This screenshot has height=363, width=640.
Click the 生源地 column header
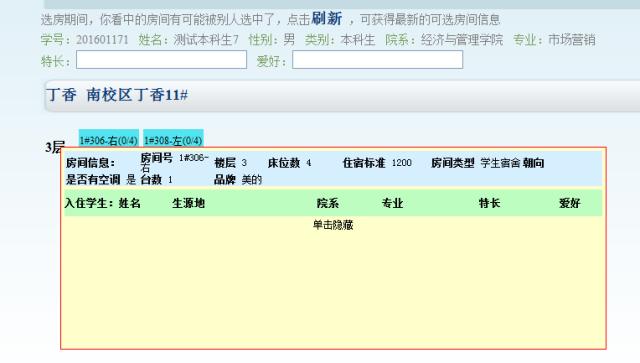pos(188,203)
